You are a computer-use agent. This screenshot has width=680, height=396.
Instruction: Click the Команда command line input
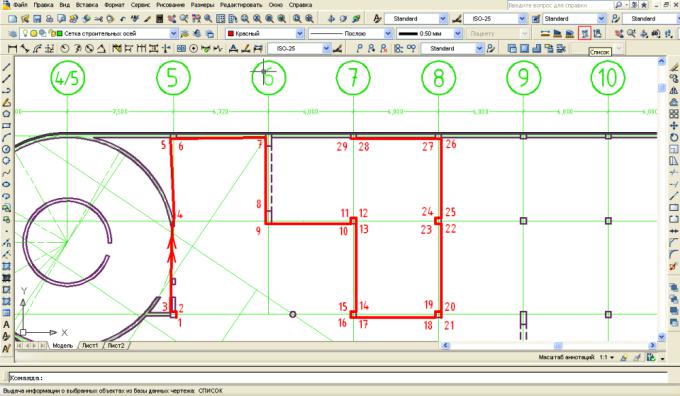point(338,378)
